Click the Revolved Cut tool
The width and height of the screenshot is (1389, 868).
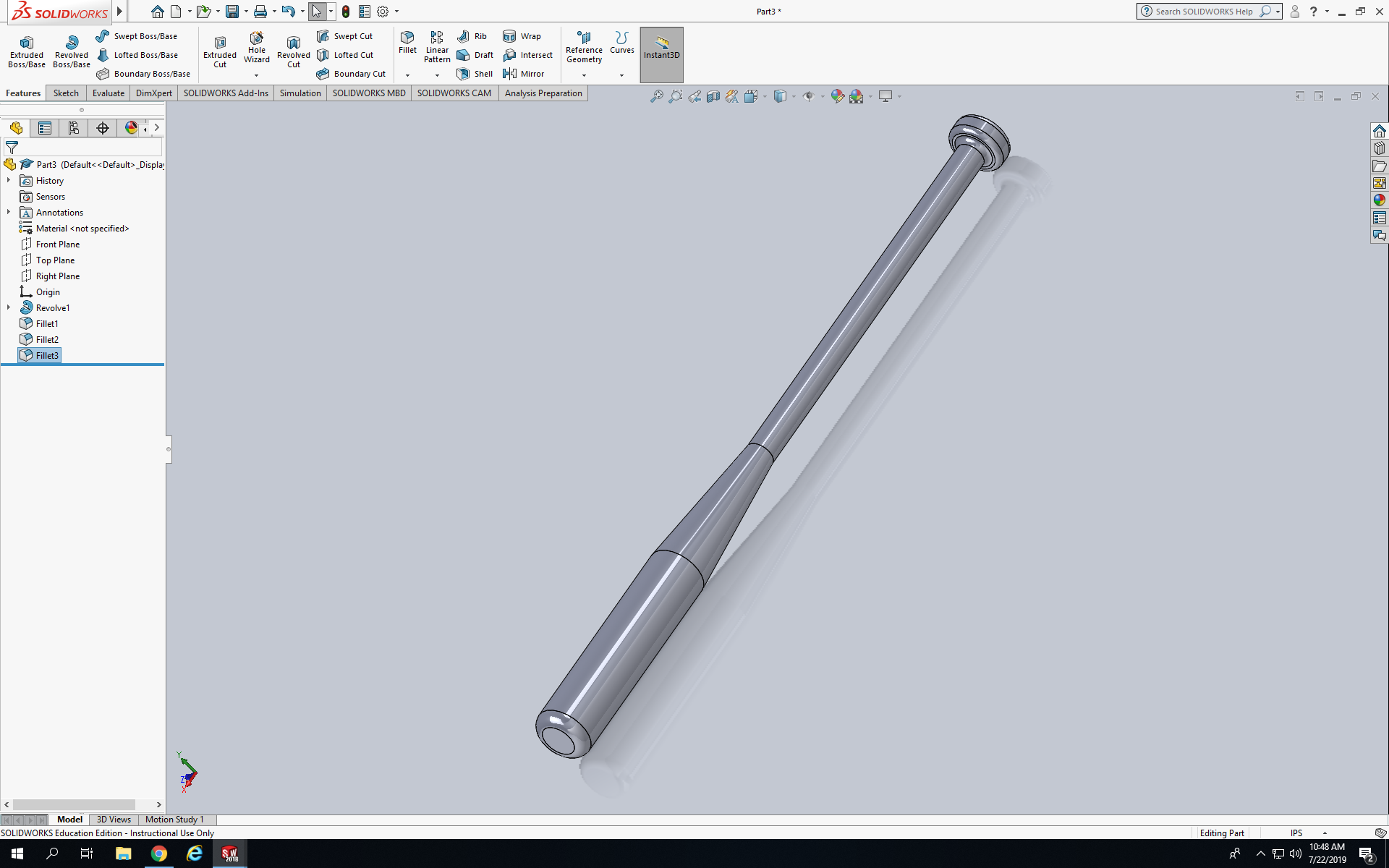pos(293,51)
